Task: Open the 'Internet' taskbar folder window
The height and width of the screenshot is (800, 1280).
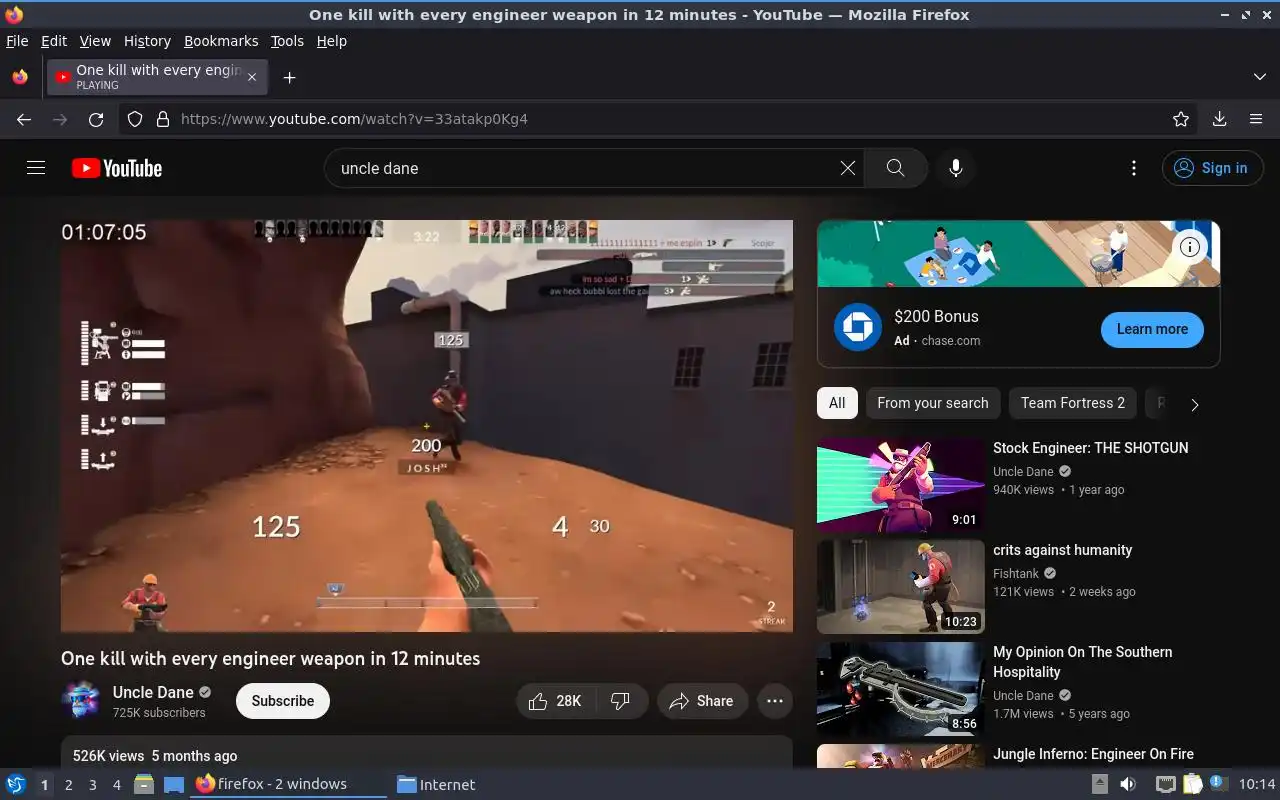Action: (436, 784)
